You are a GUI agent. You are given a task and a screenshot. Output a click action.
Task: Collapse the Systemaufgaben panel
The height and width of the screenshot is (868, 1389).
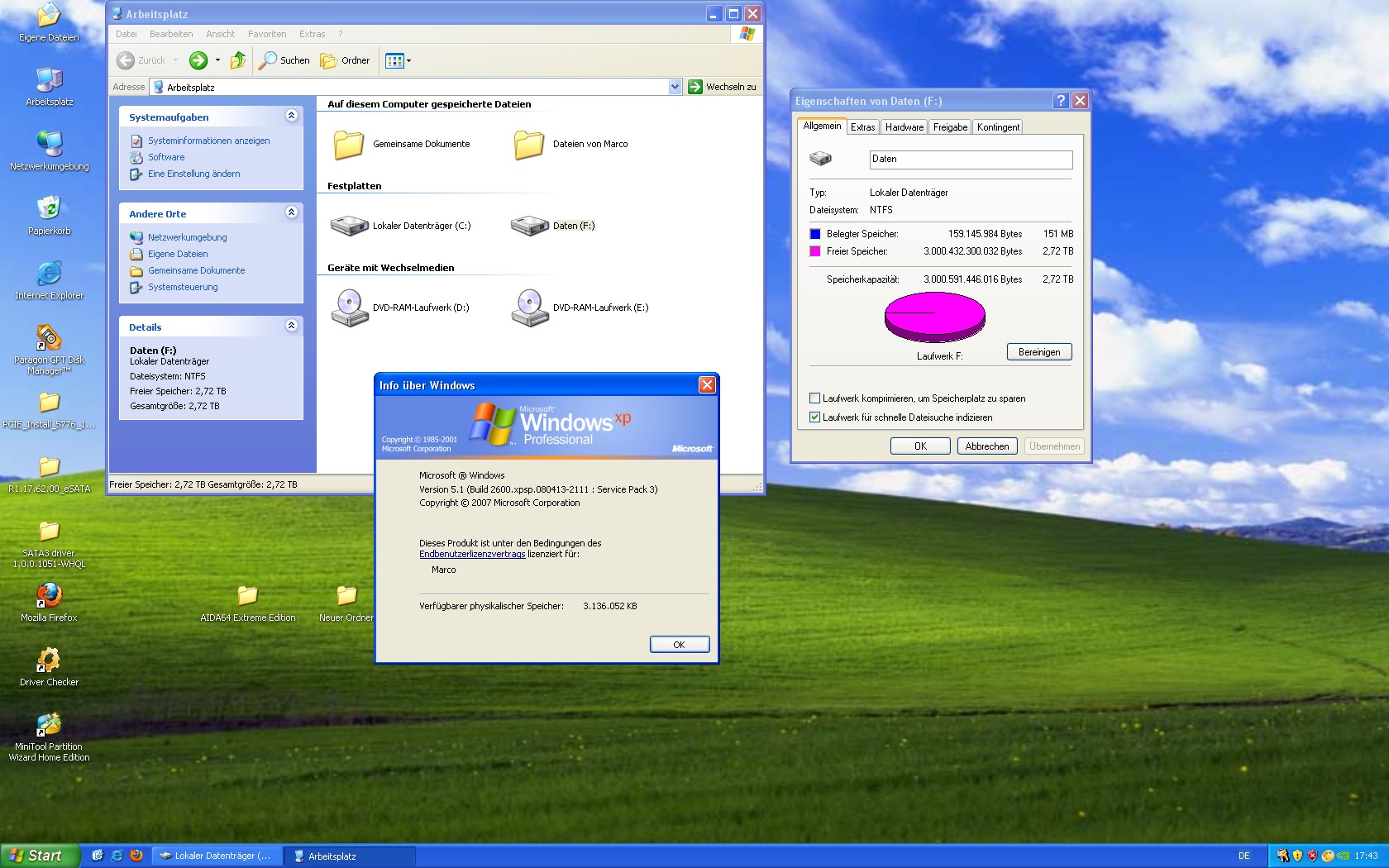[291, 116]
